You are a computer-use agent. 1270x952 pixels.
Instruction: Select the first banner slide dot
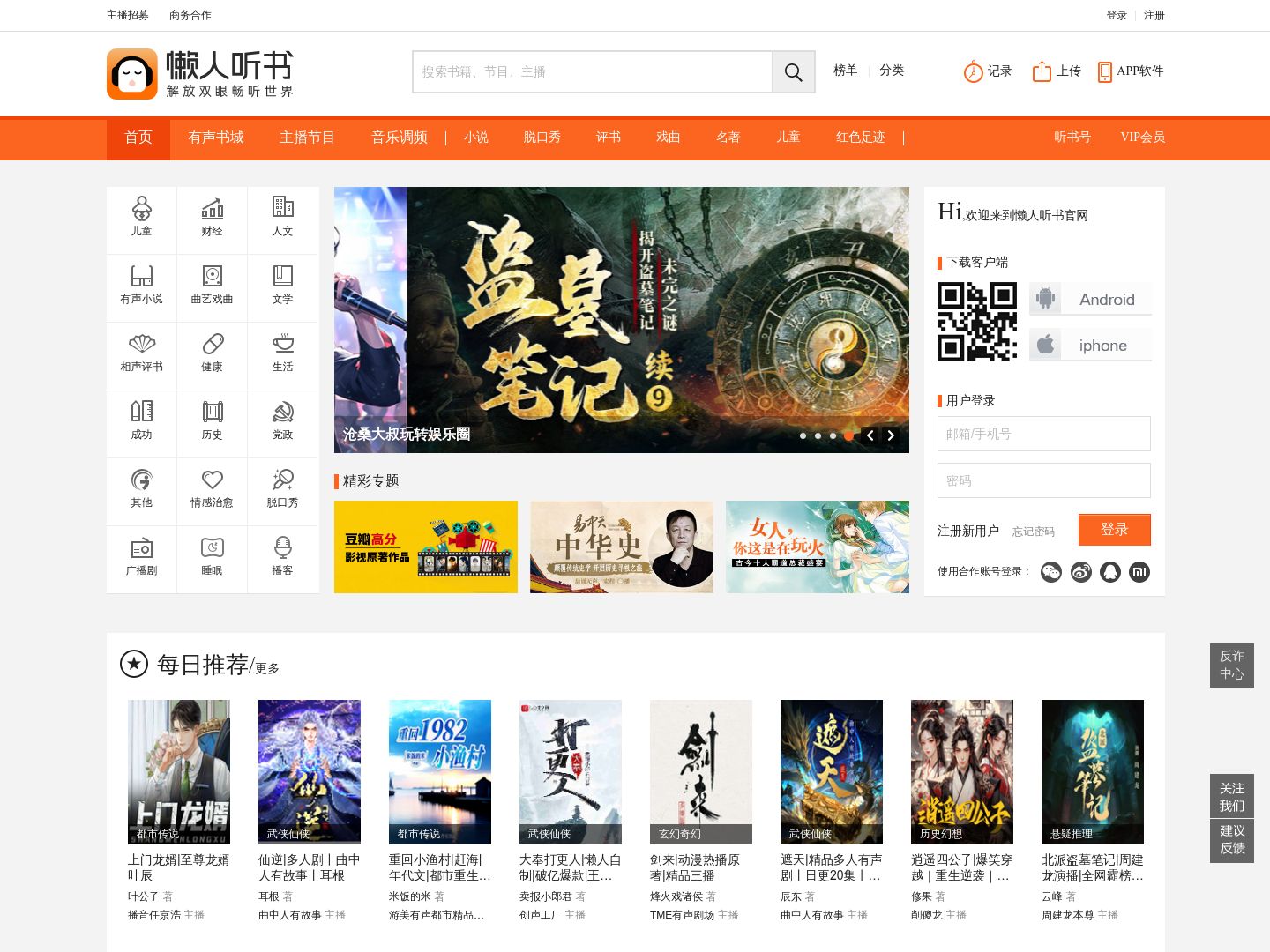[803, 435]
